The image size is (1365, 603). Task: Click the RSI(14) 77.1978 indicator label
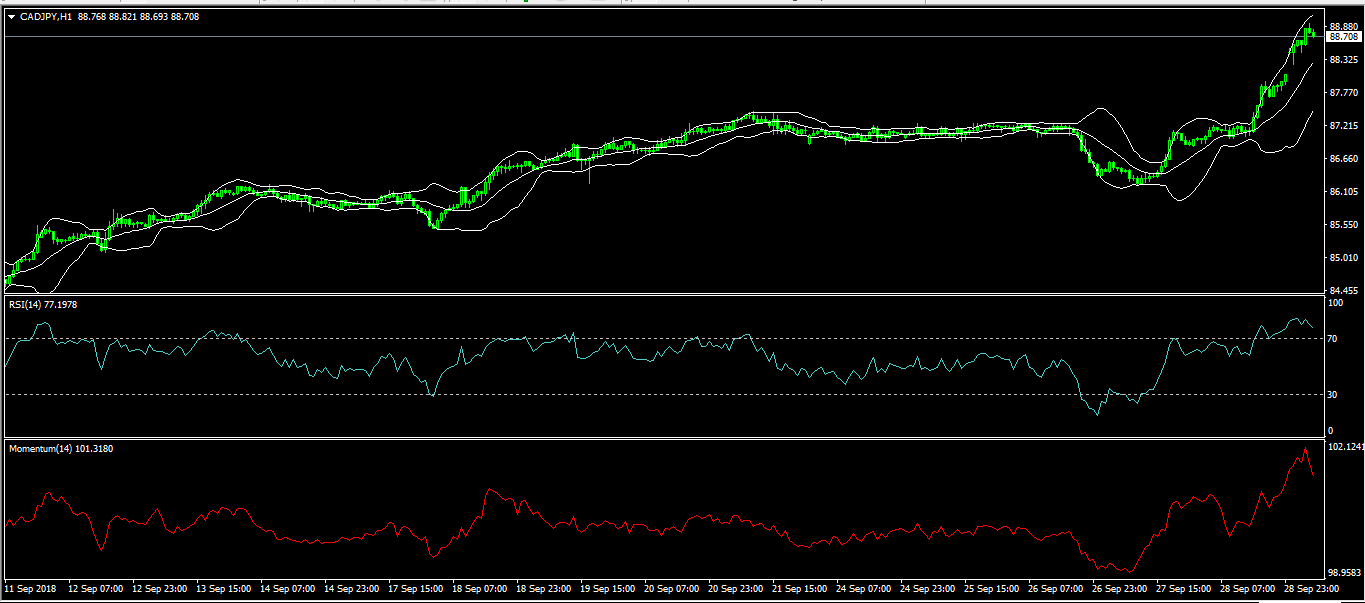click(x=43, y=304)
